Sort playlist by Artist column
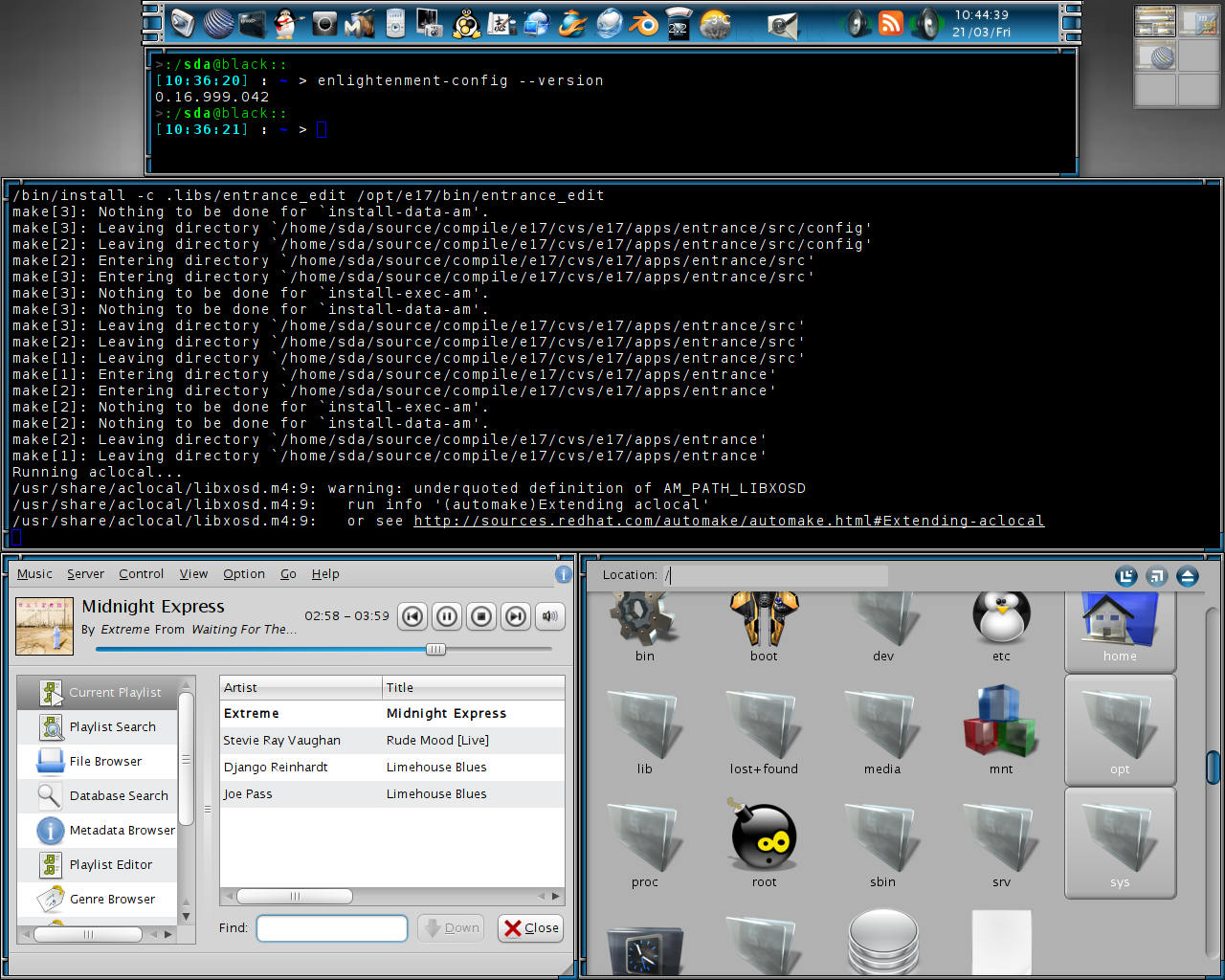The image size is (1225, 980). click(301, 687)
